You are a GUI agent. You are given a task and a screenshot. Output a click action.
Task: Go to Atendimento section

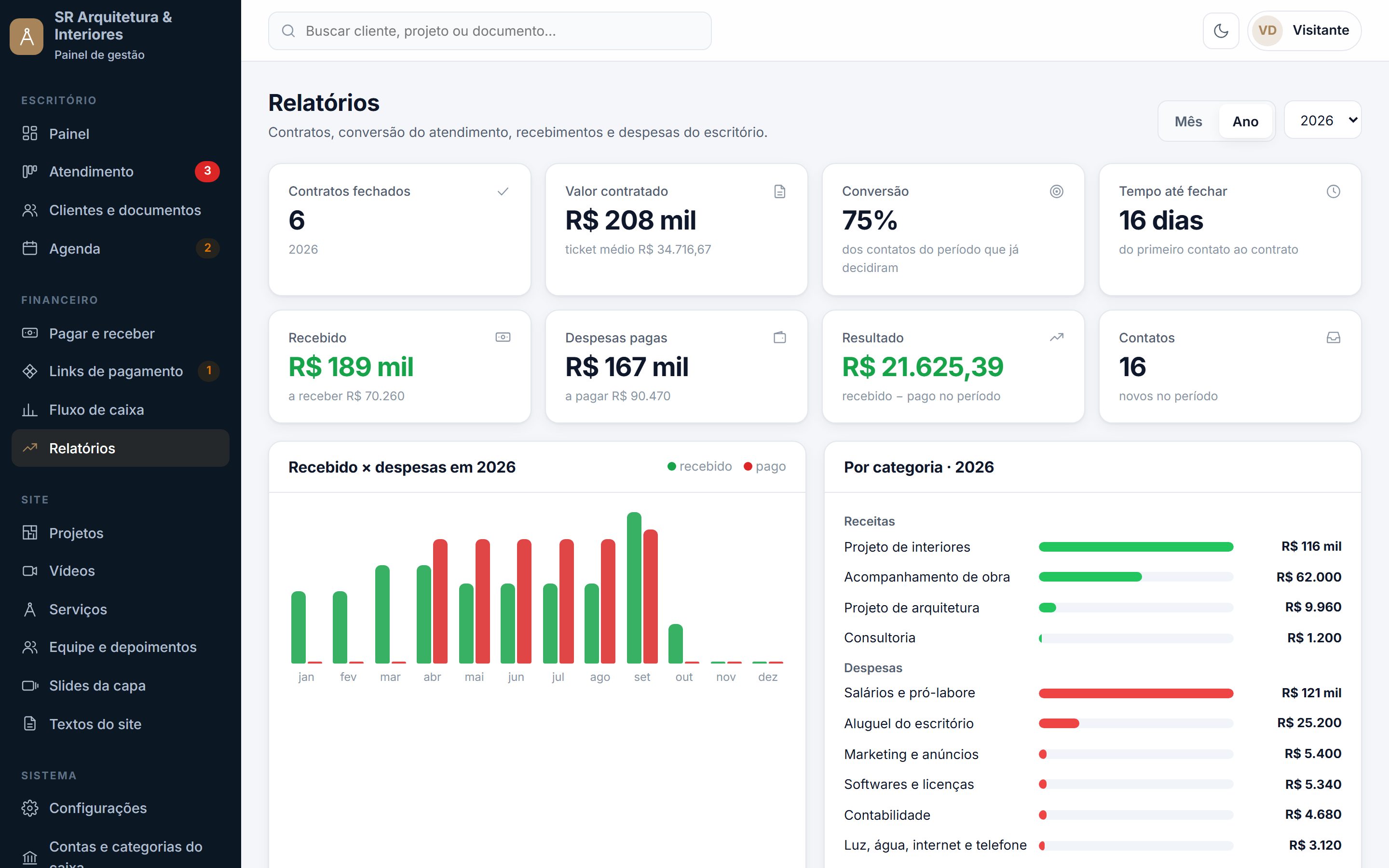coord(121,171)
